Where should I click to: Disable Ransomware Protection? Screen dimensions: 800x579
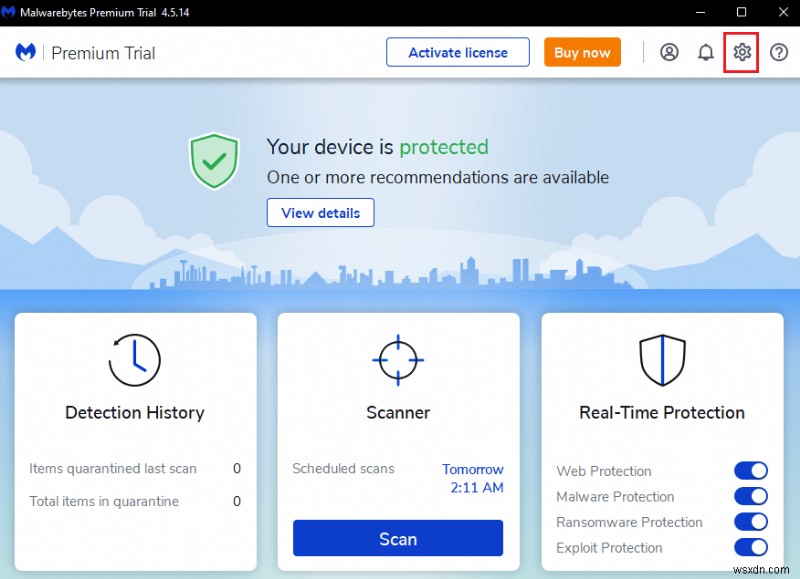click(751, 522)
